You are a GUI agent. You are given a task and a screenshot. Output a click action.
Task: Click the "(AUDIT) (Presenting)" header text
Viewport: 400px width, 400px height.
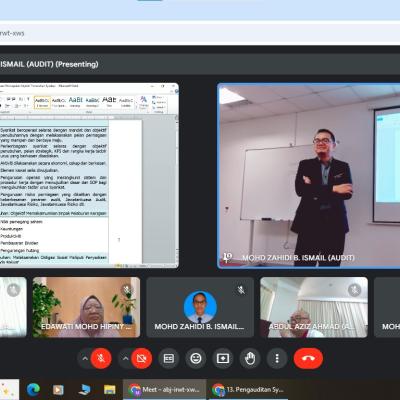point(62,64)
